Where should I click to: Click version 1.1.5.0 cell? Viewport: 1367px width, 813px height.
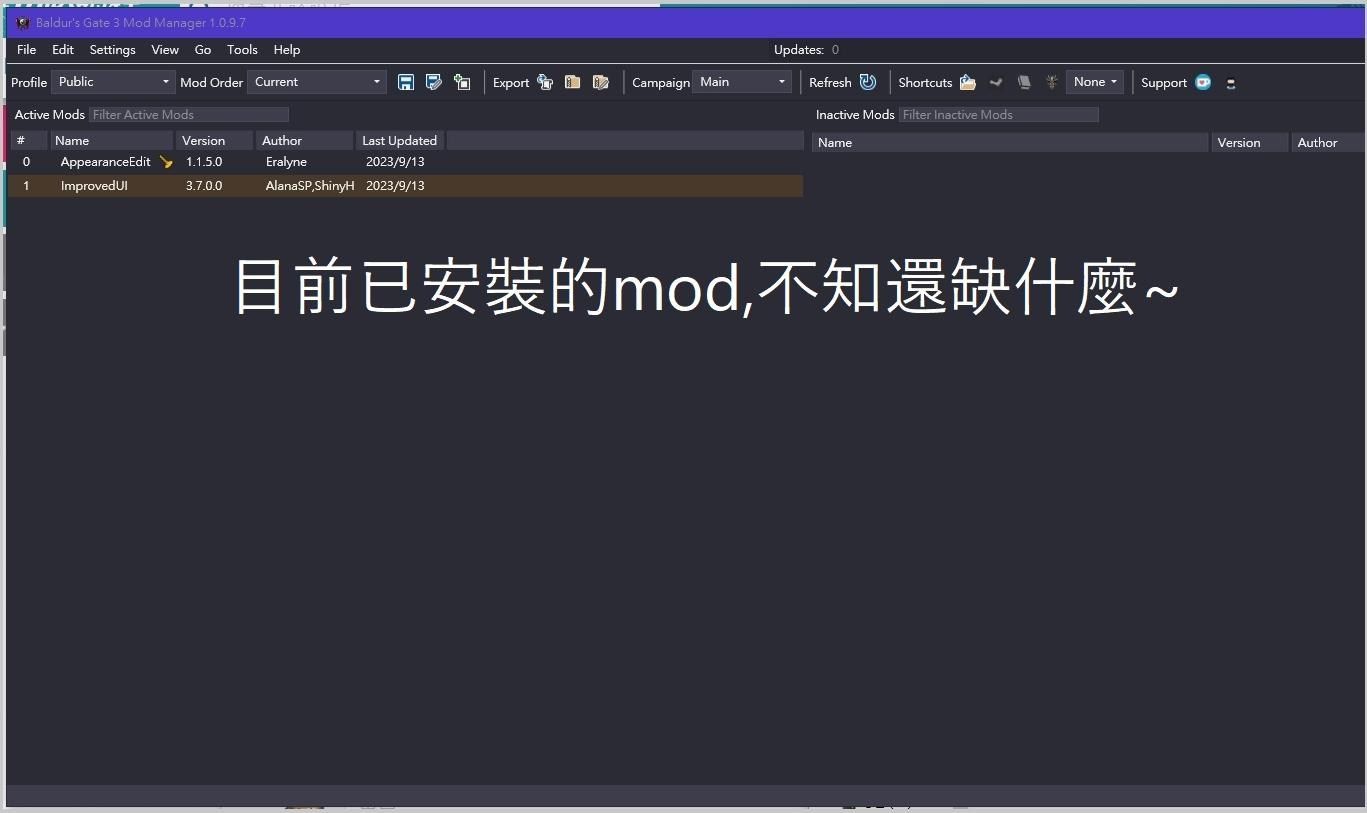click(x=204, y=162)
